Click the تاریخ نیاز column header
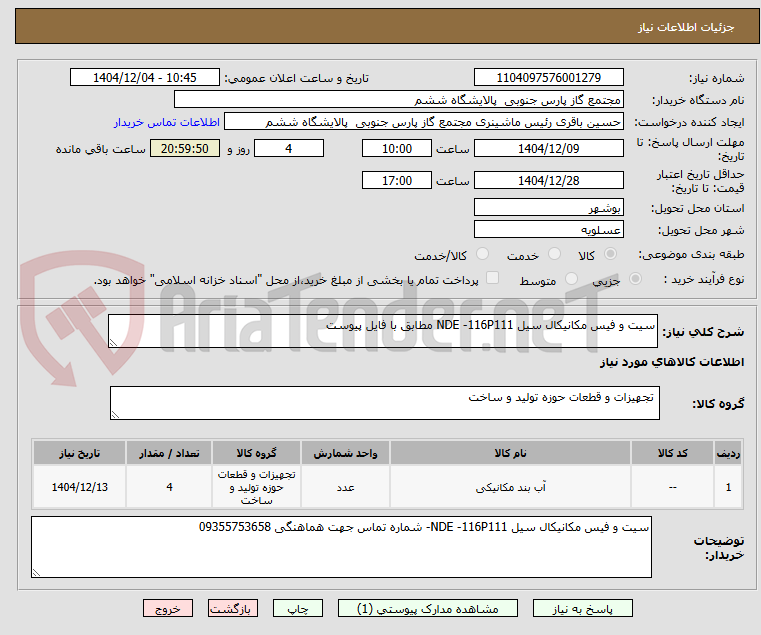The image size is (761, 635). pos(80,453)
